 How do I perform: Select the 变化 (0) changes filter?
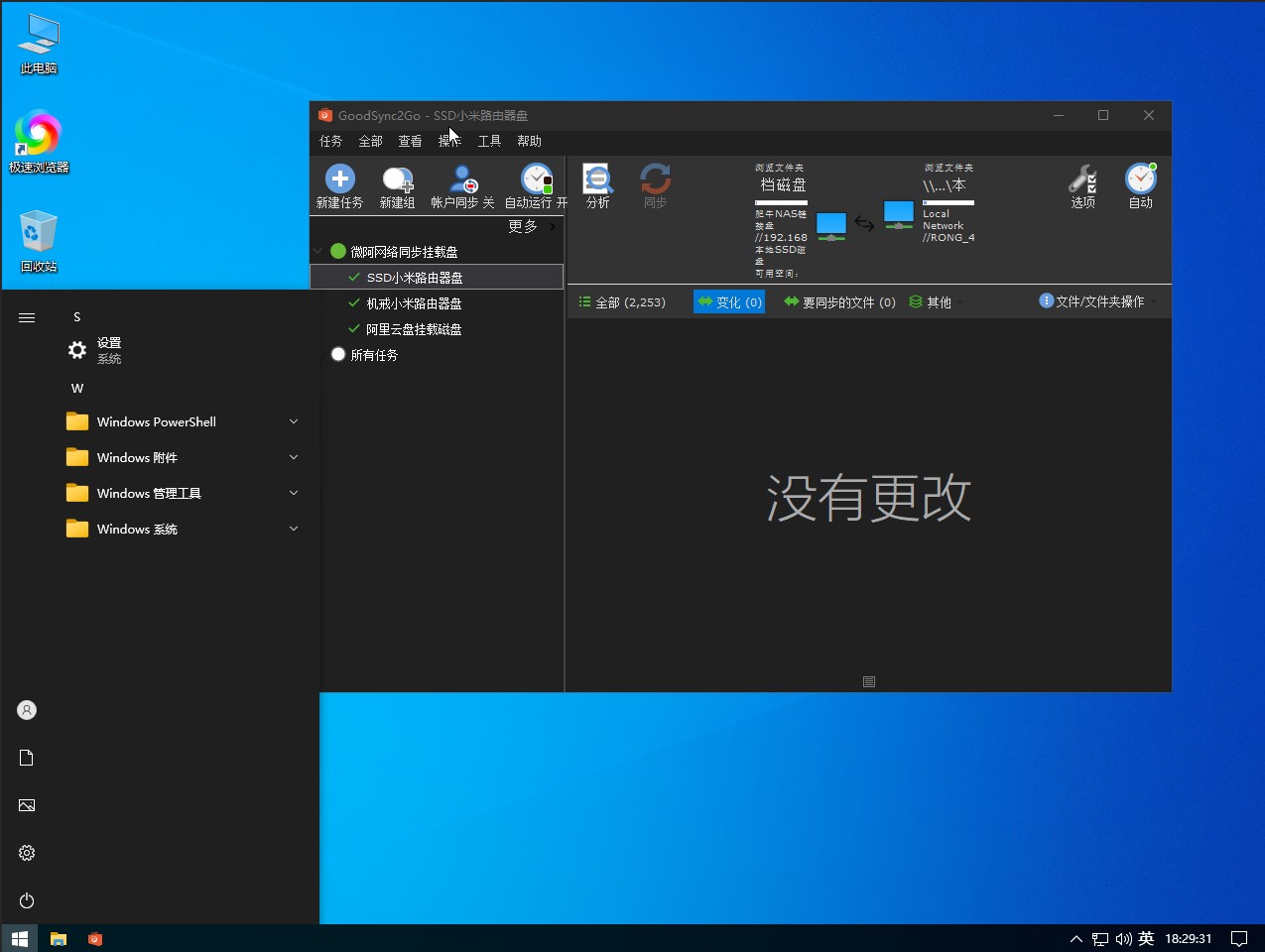click(x=729, y=302)
